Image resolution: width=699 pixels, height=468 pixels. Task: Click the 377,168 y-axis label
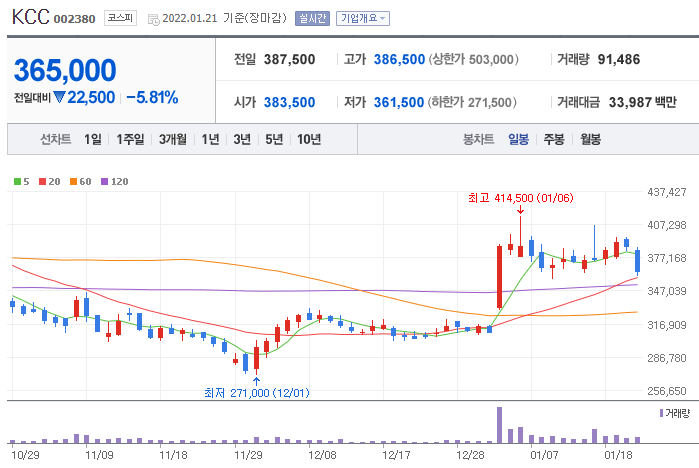pyautogui.click(x=667, y=258)
